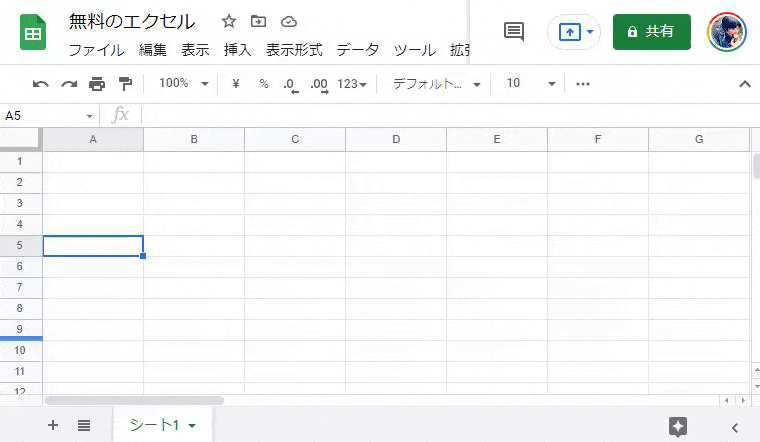Image resolution: width=760 pixels, height=442 pixels.
Task: Open the 123 number format dropdown
Action: point(352,84)
